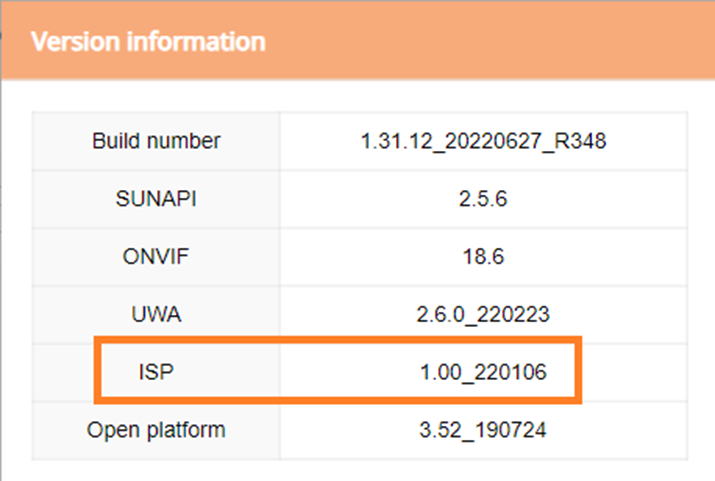Click the blank white area below the table

click(x=360, y=470)
